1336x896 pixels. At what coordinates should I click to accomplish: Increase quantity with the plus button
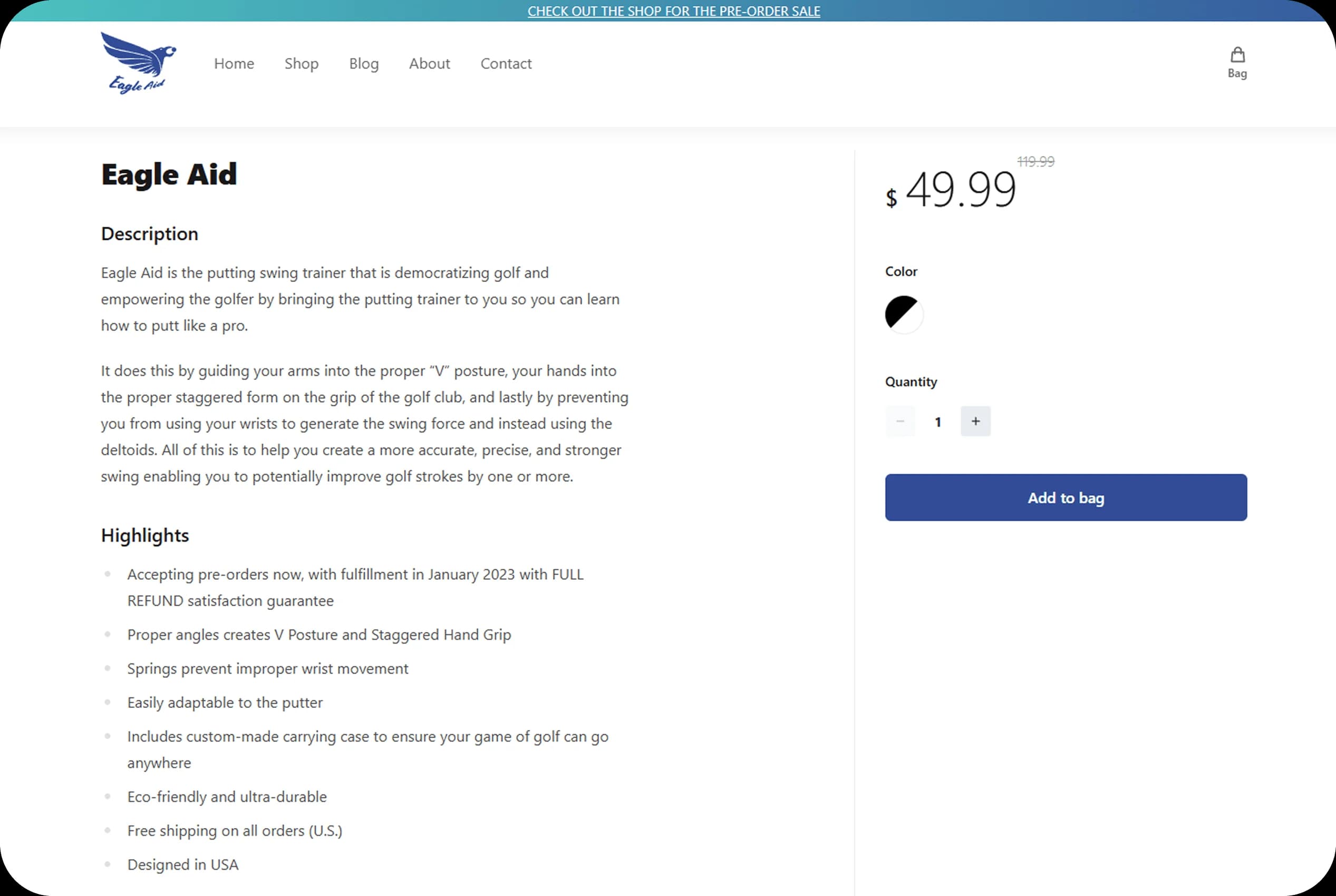click(x=975, y=421)
